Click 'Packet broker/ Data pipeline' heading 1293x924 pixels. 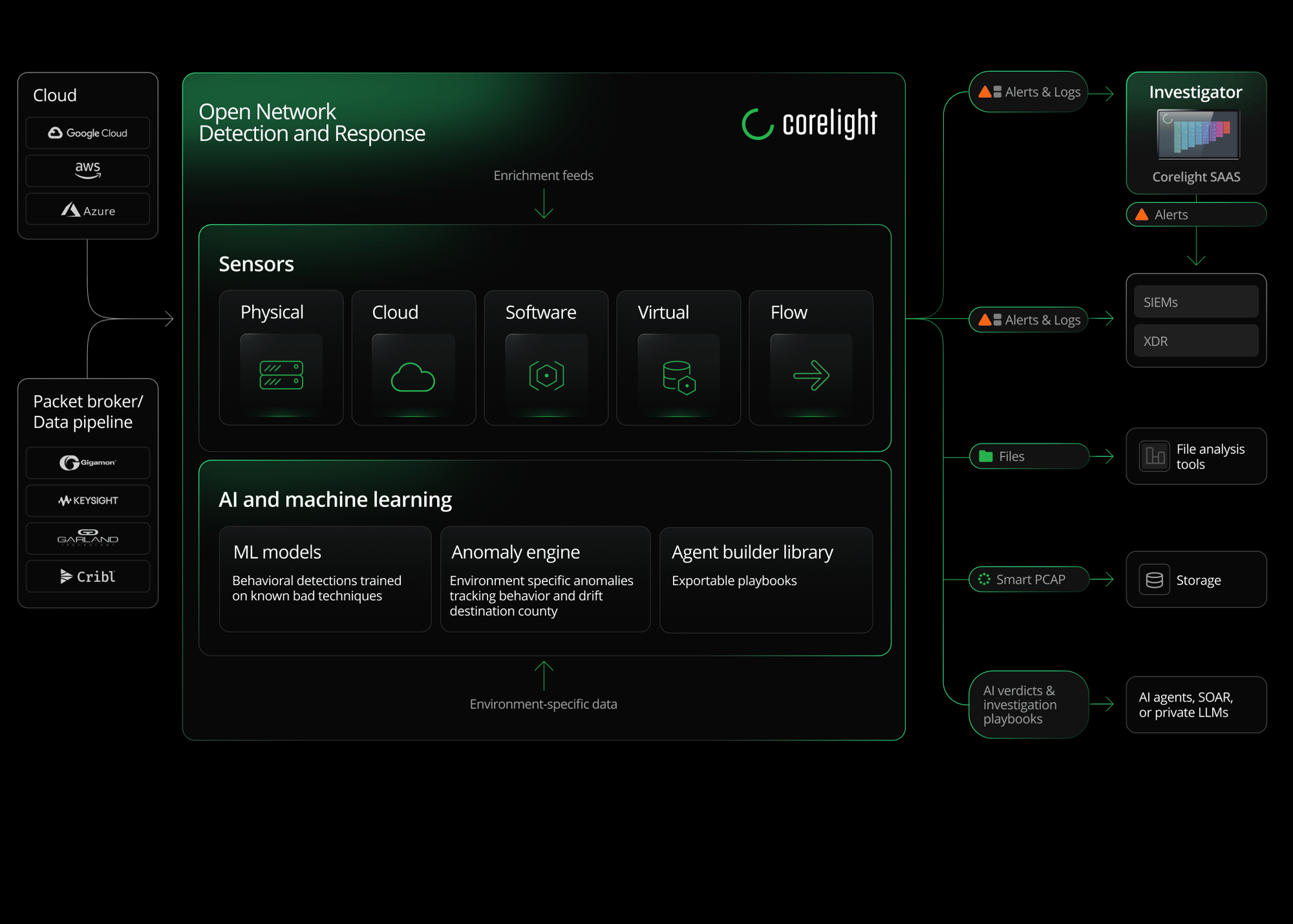pos(88,411)
